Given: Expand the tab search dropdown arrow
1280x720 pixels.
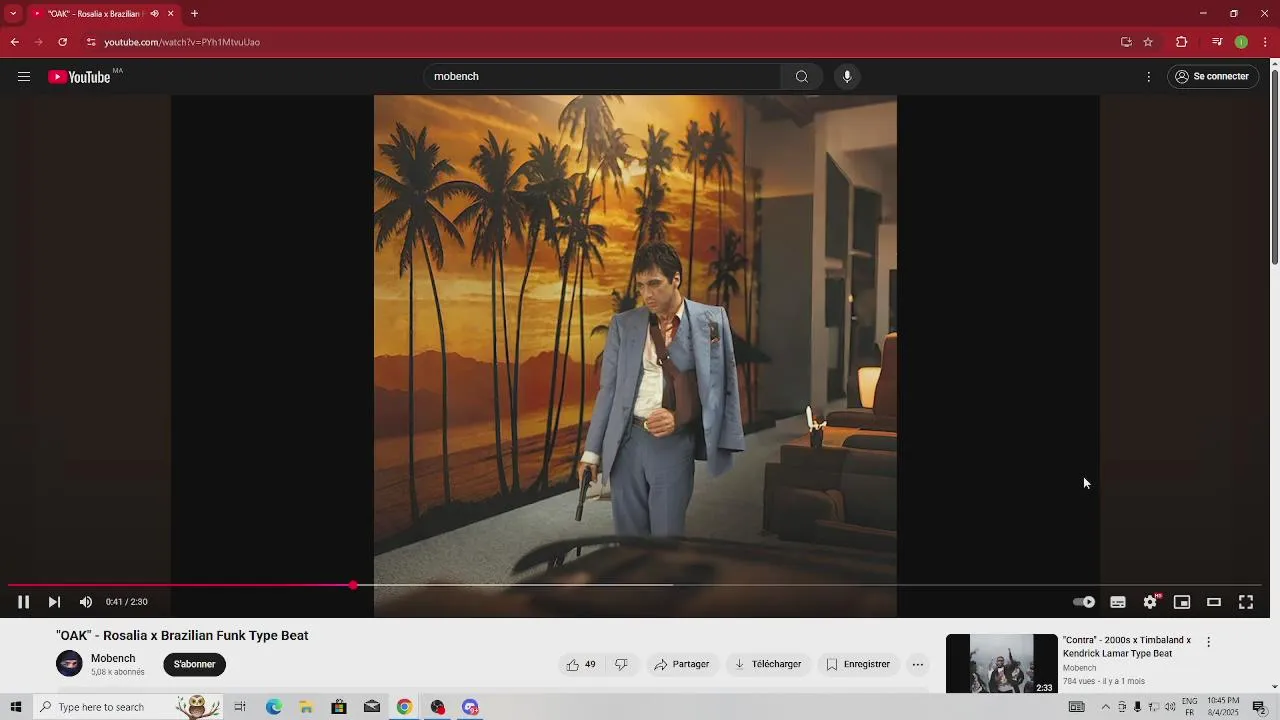Looking at the screenshot, I should (x=13, y=14).
